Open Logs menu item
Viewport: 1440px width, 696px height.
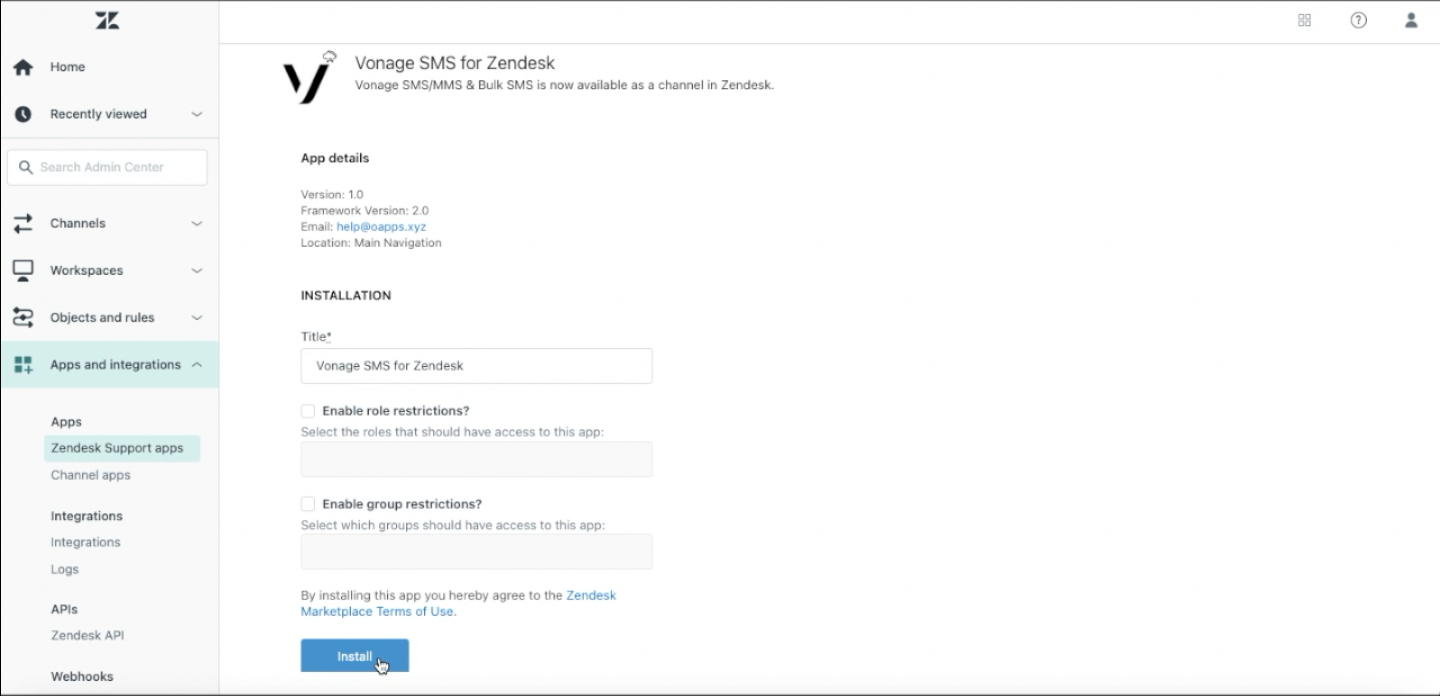point(65,569)
